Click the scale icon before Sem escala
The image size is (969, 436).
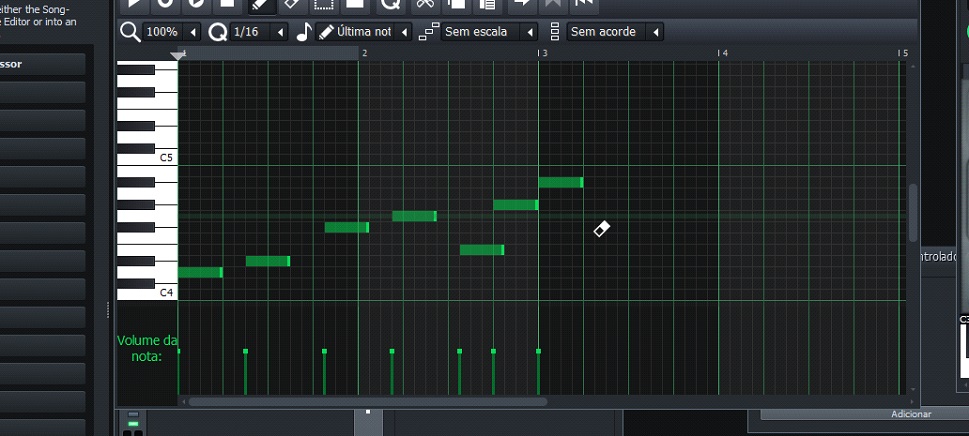tap(429, 32)
